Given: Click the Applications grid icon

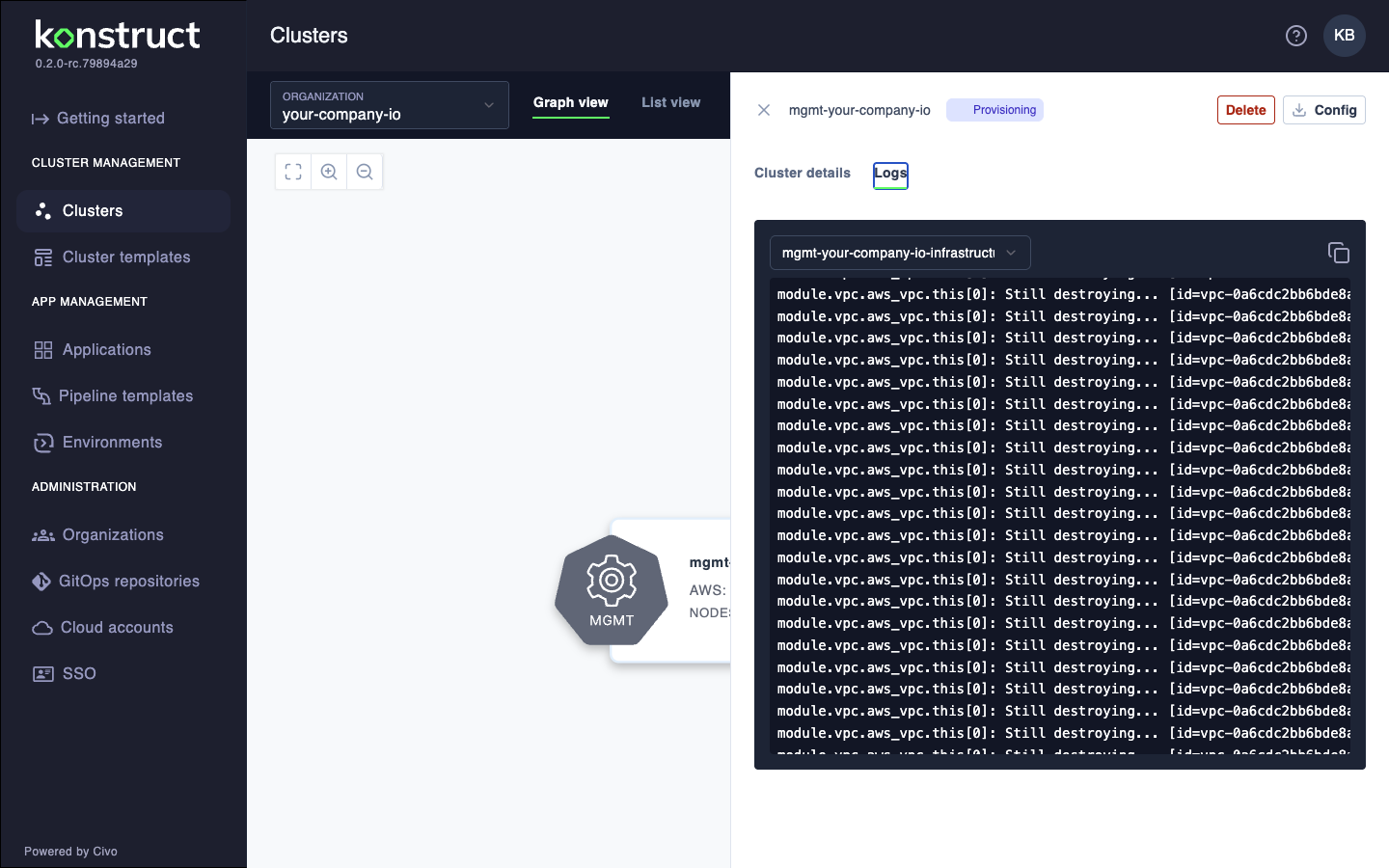Looking at the screenshot, I should (43, 350).
